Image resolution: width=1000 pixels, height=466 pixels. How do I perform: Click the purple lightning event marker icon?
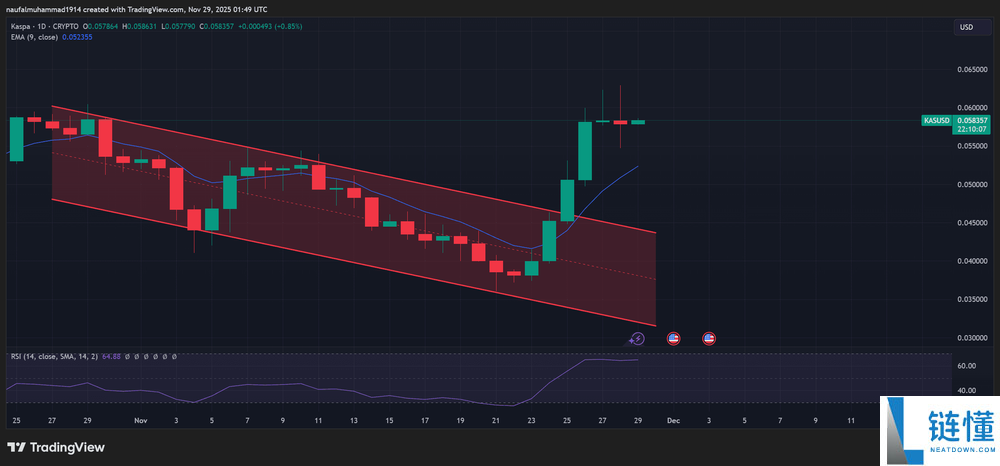(x=638, y=339)
